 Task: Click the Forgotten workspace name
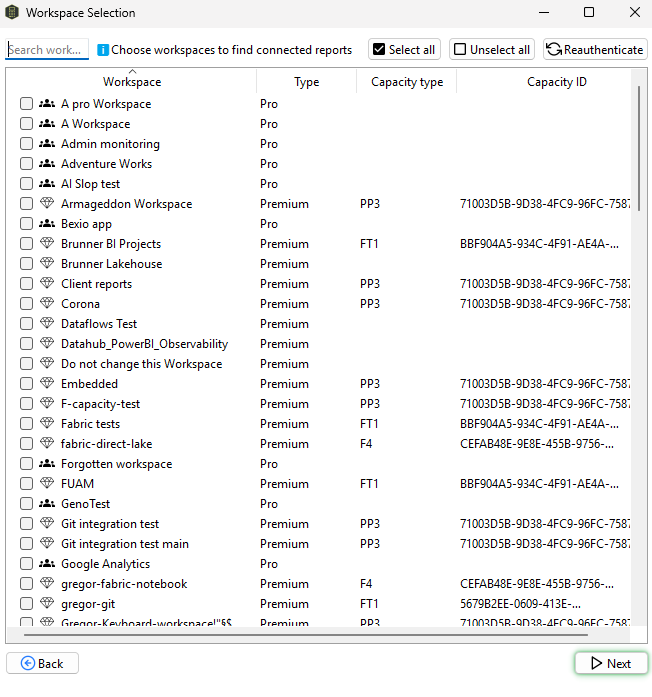tap(116, 464)
